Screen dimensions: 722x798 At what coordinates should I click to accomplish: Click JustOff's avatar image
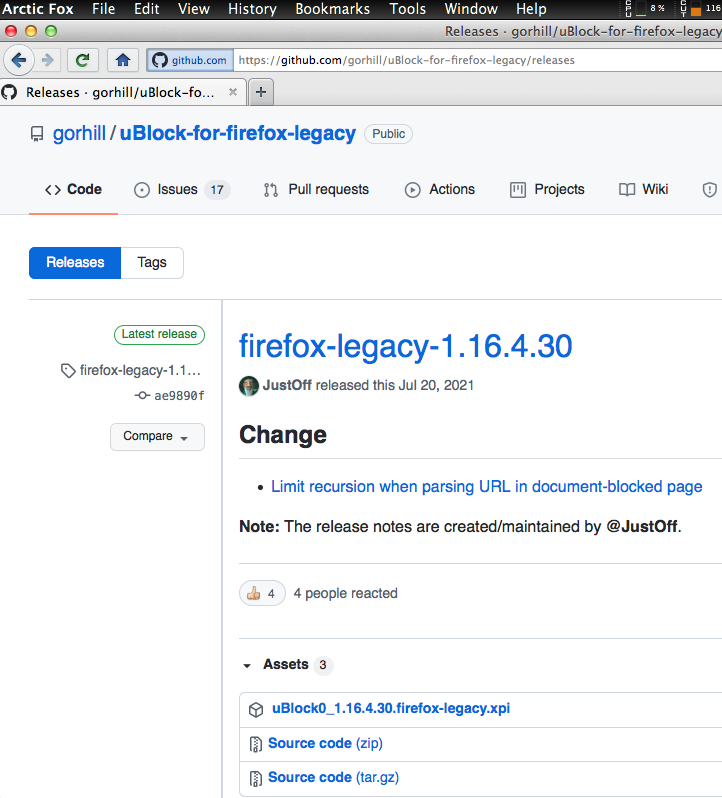click(x=249, y=386)
